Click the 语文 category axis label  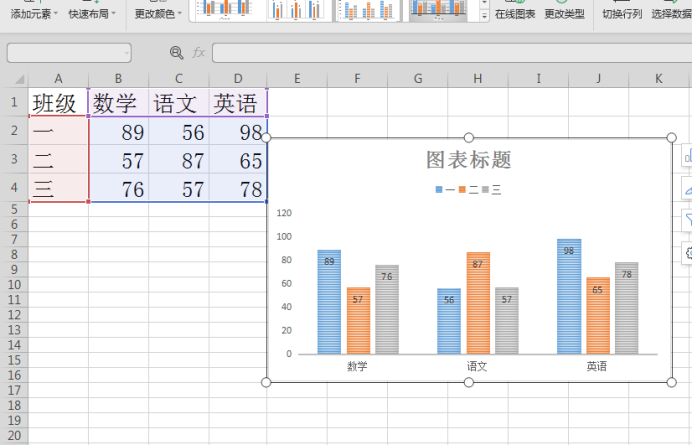[477, 366]
